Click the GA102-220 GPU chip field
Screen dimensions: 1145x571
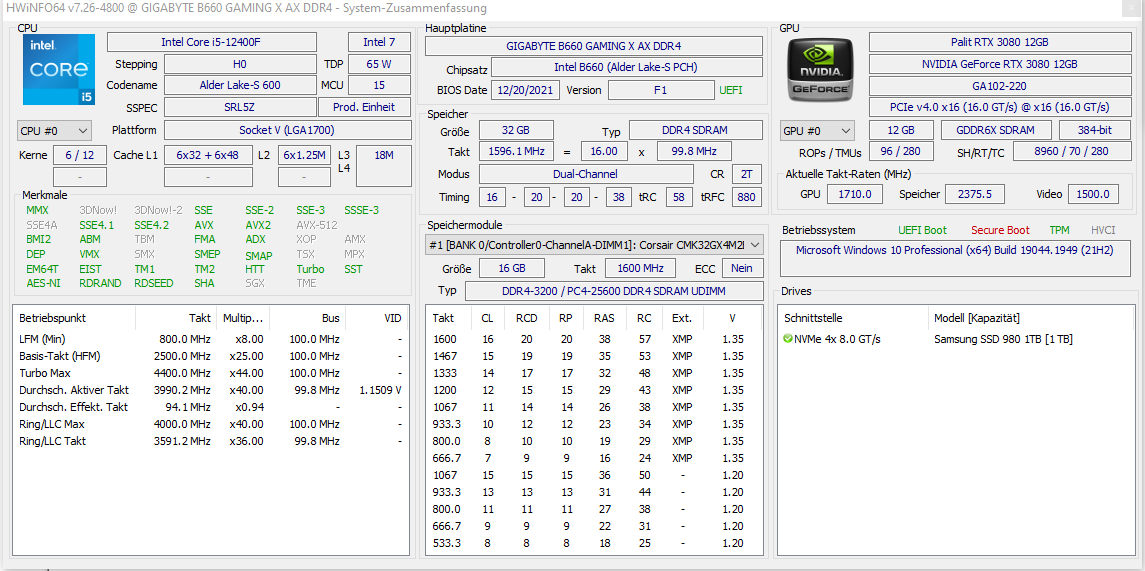[999, 85]
